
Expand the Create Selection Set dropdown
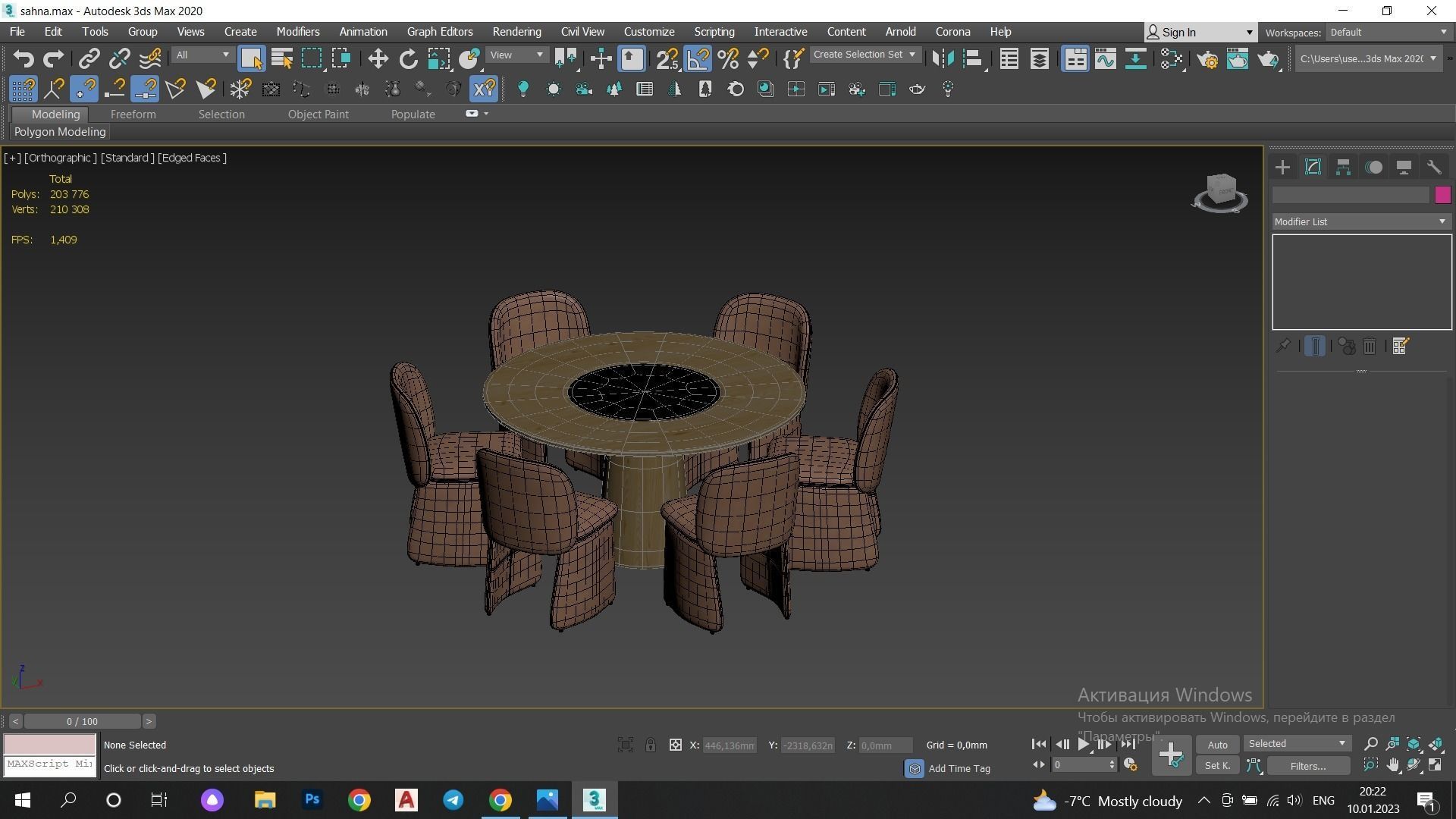912,55
